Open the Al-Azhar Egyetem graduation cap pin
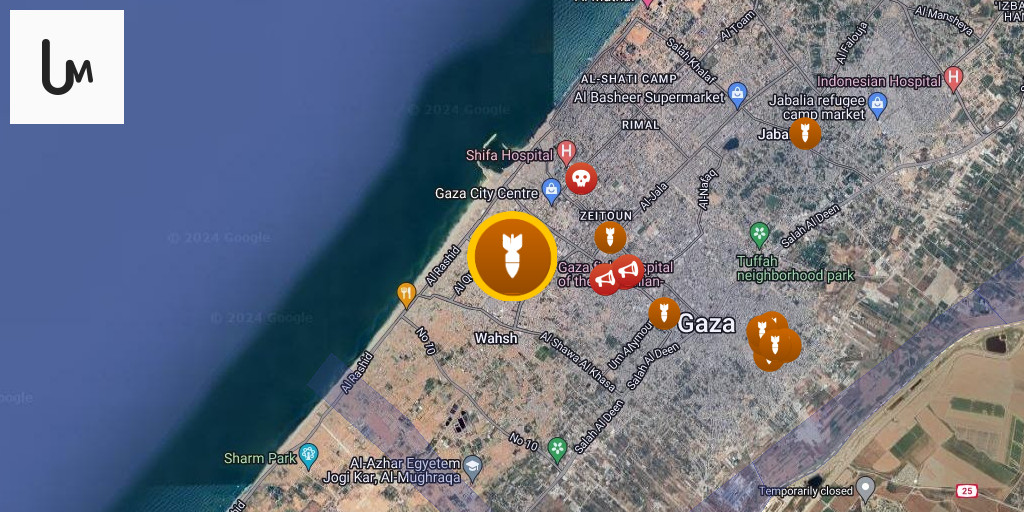The width and height of the screenshot is (1024, 512). pos(473,468)
